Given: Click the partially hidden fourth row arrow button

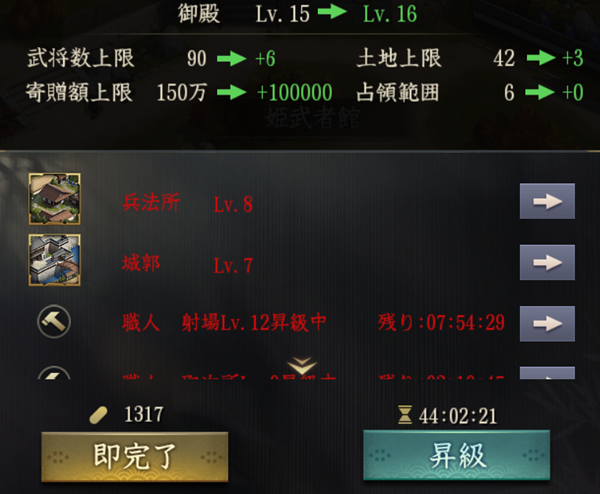Looking at the screenshot, I should (547, 373).
